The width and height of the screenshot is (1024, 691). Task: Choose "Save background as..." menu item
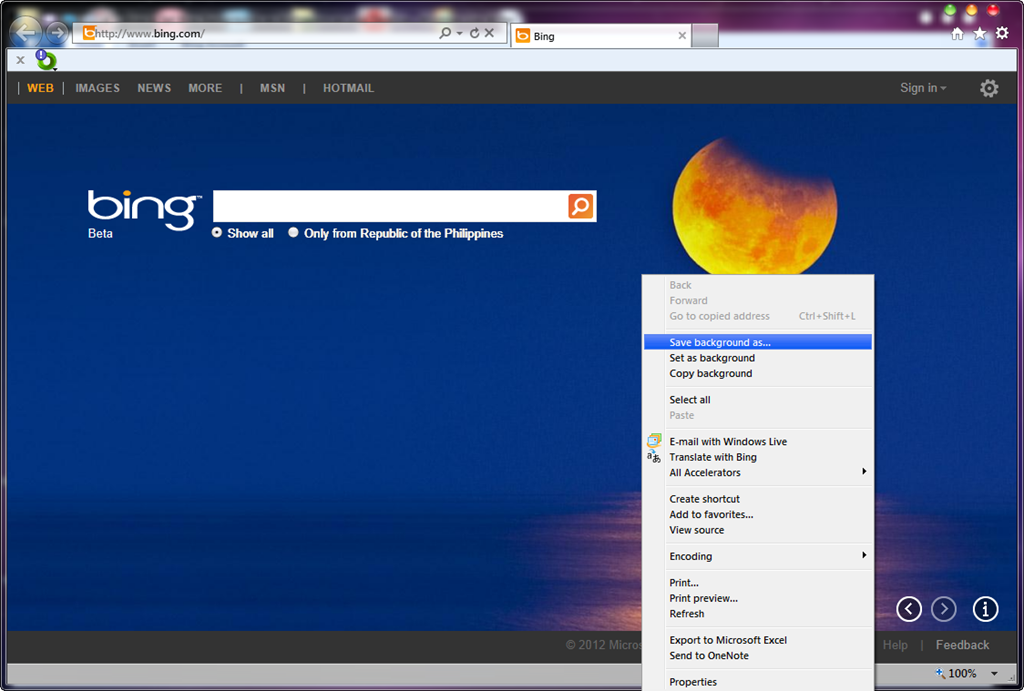(x=720, y=342)
